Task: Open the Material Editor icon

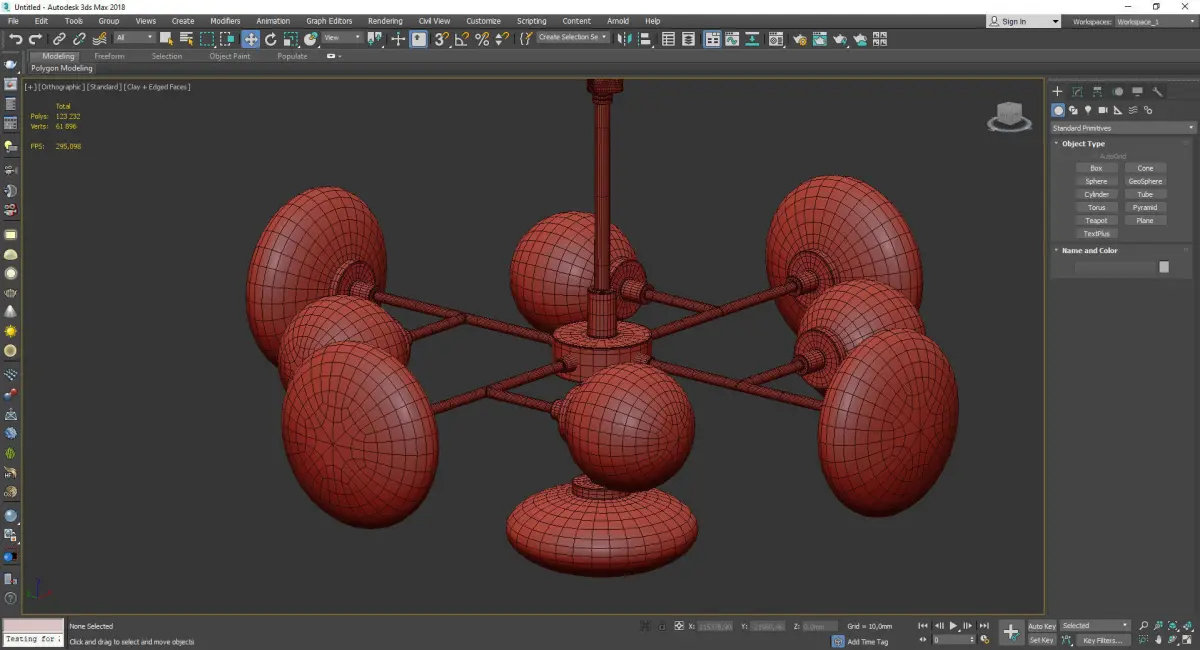Action: click(777, 39)
